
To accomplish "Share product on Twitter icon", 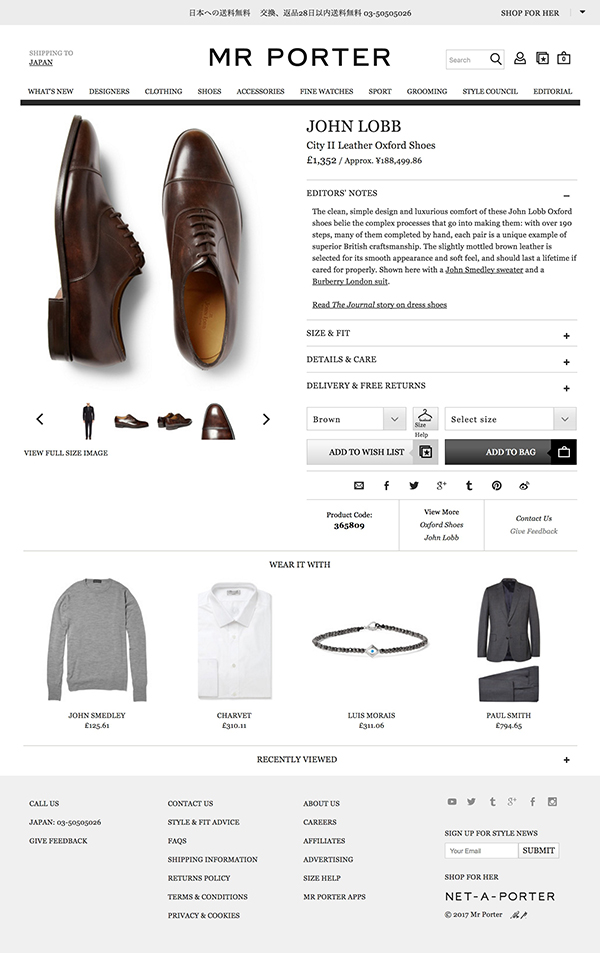I will click(x=414, y=486).
